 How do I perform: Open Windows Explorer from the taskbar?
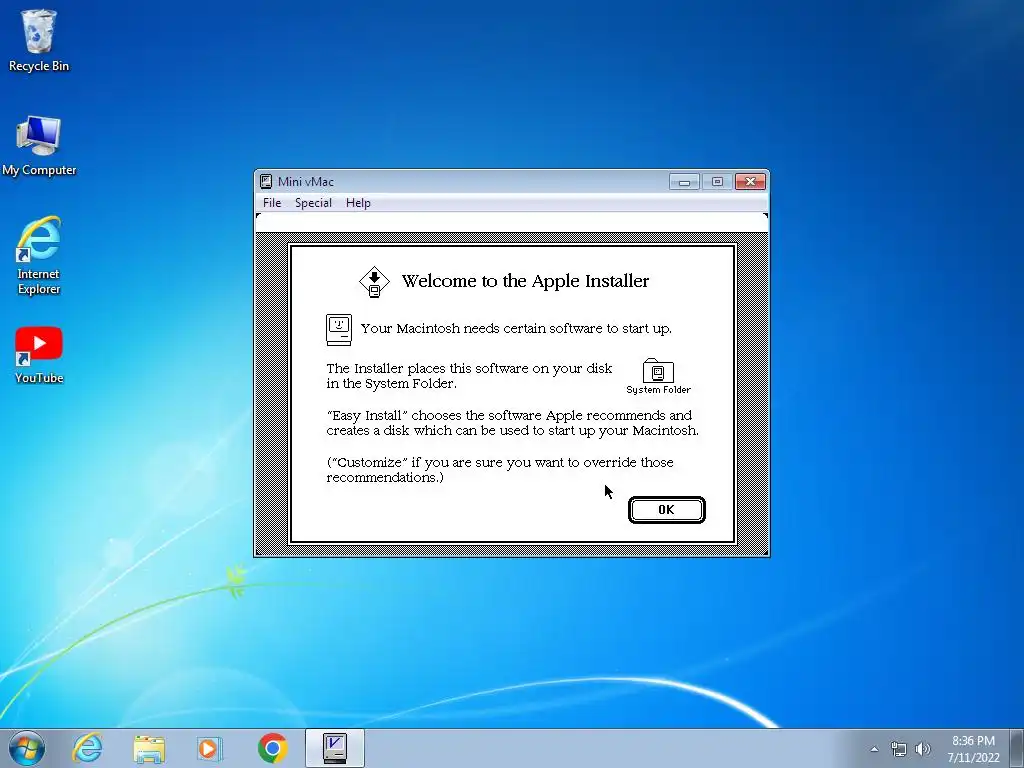pyautogui.click(x=149, y=748)
